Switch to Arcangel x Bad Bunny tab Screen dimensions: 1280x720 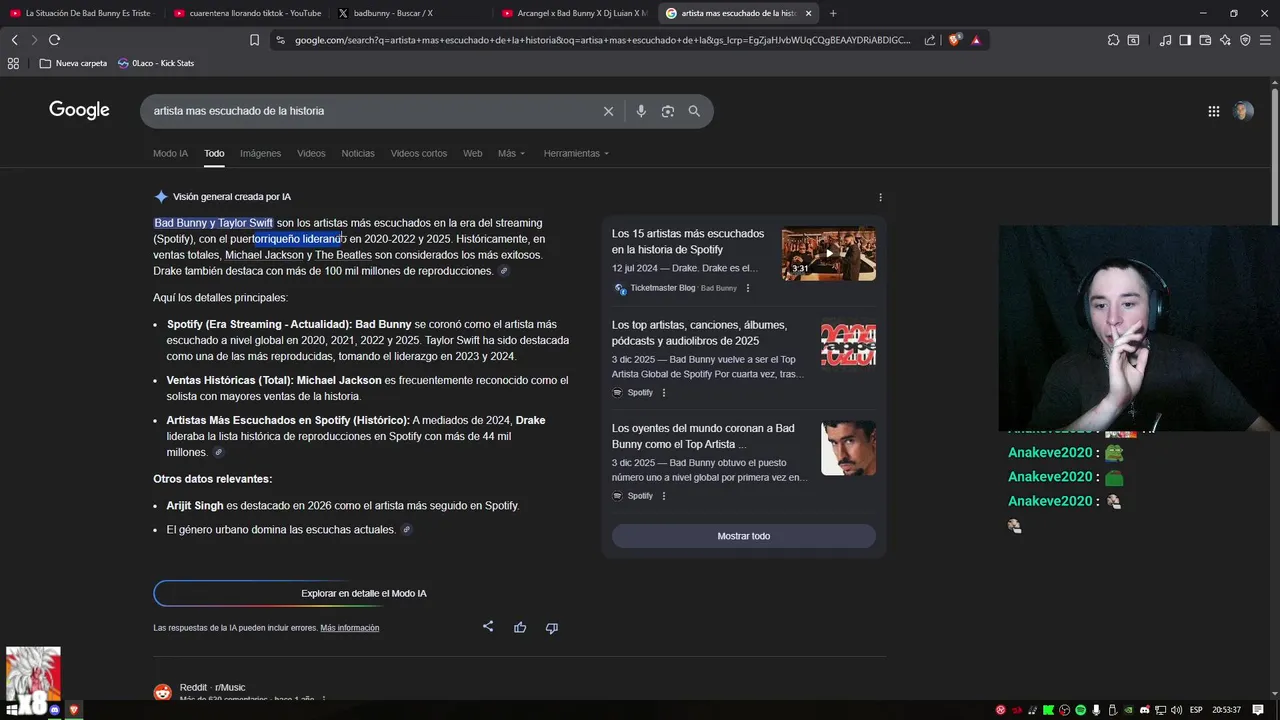[x=575, y=13]
